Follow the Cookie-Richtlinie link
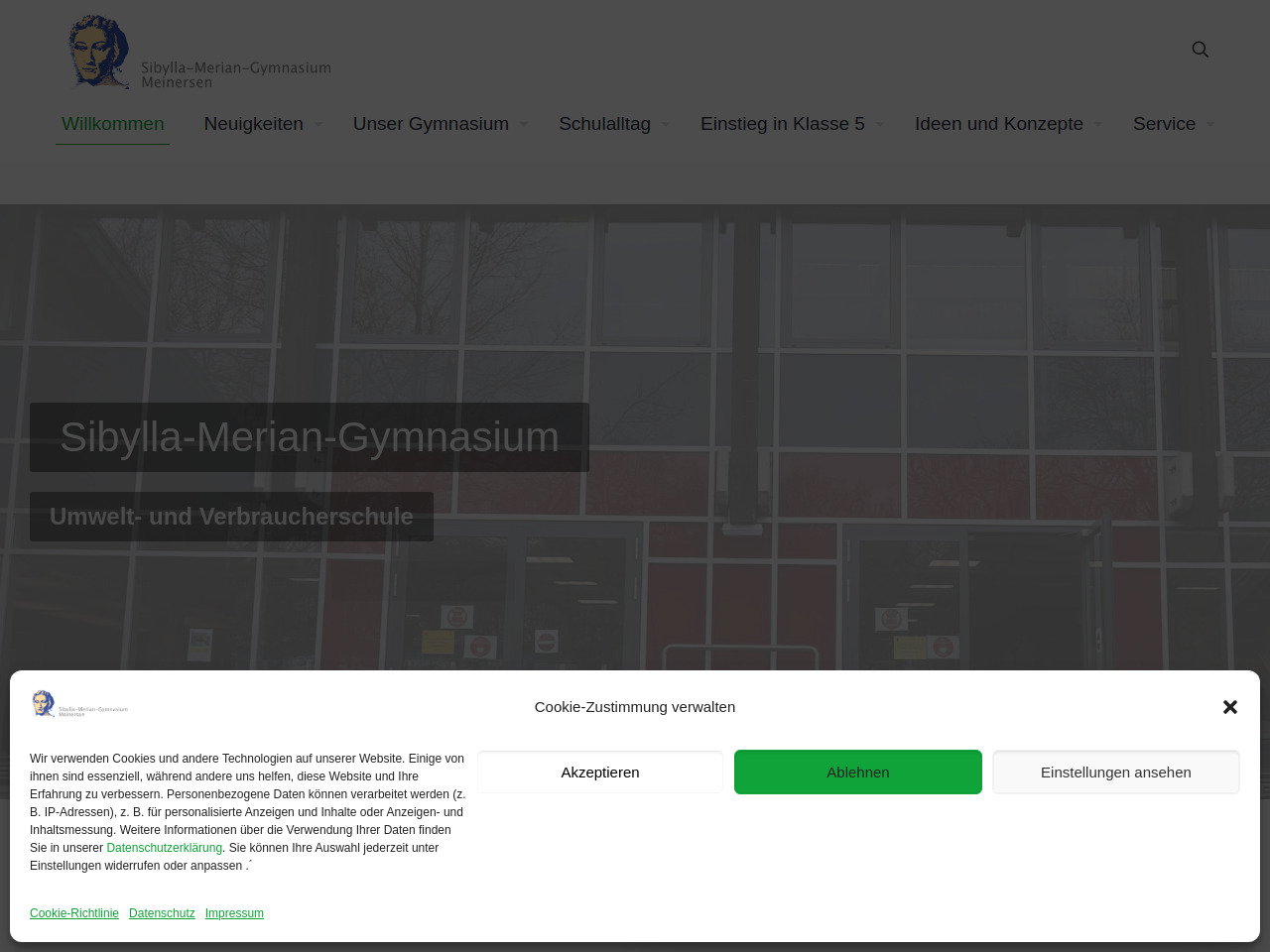The image size is (1270, 952). [74, 913]
